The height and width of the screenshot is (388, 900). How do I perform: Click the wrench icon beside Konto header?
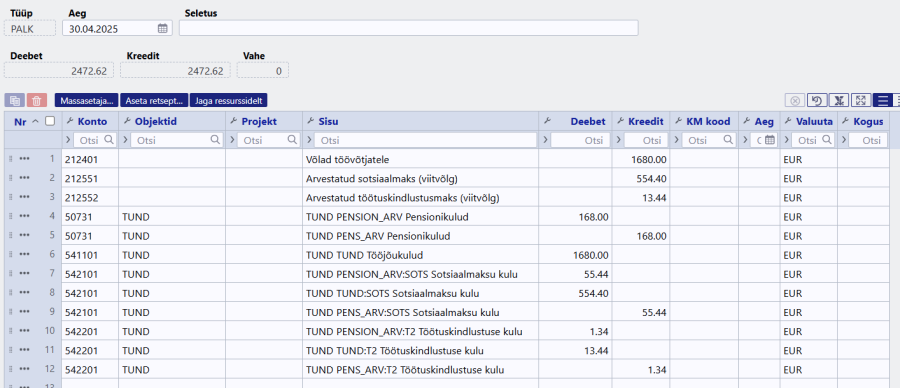tap(70, 121)
